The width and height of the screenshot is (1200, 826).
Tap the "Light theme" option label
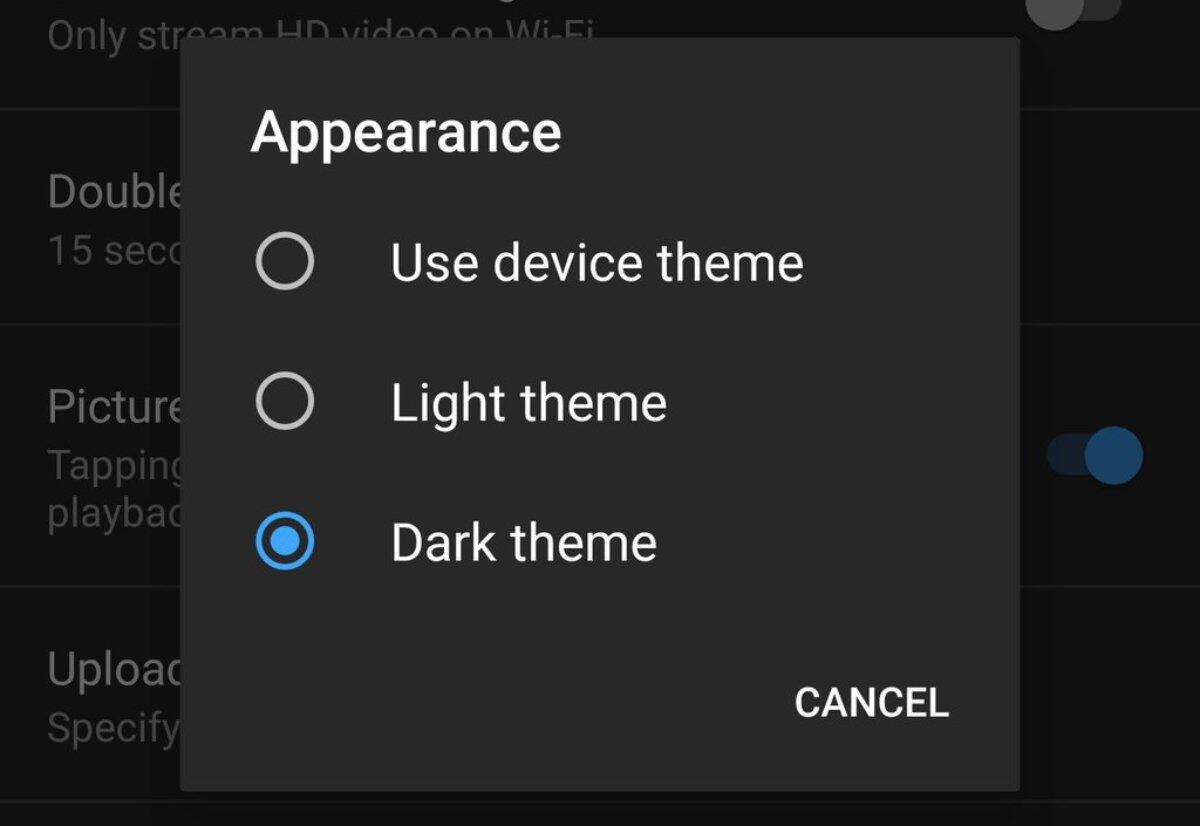[x=528, y=402]
